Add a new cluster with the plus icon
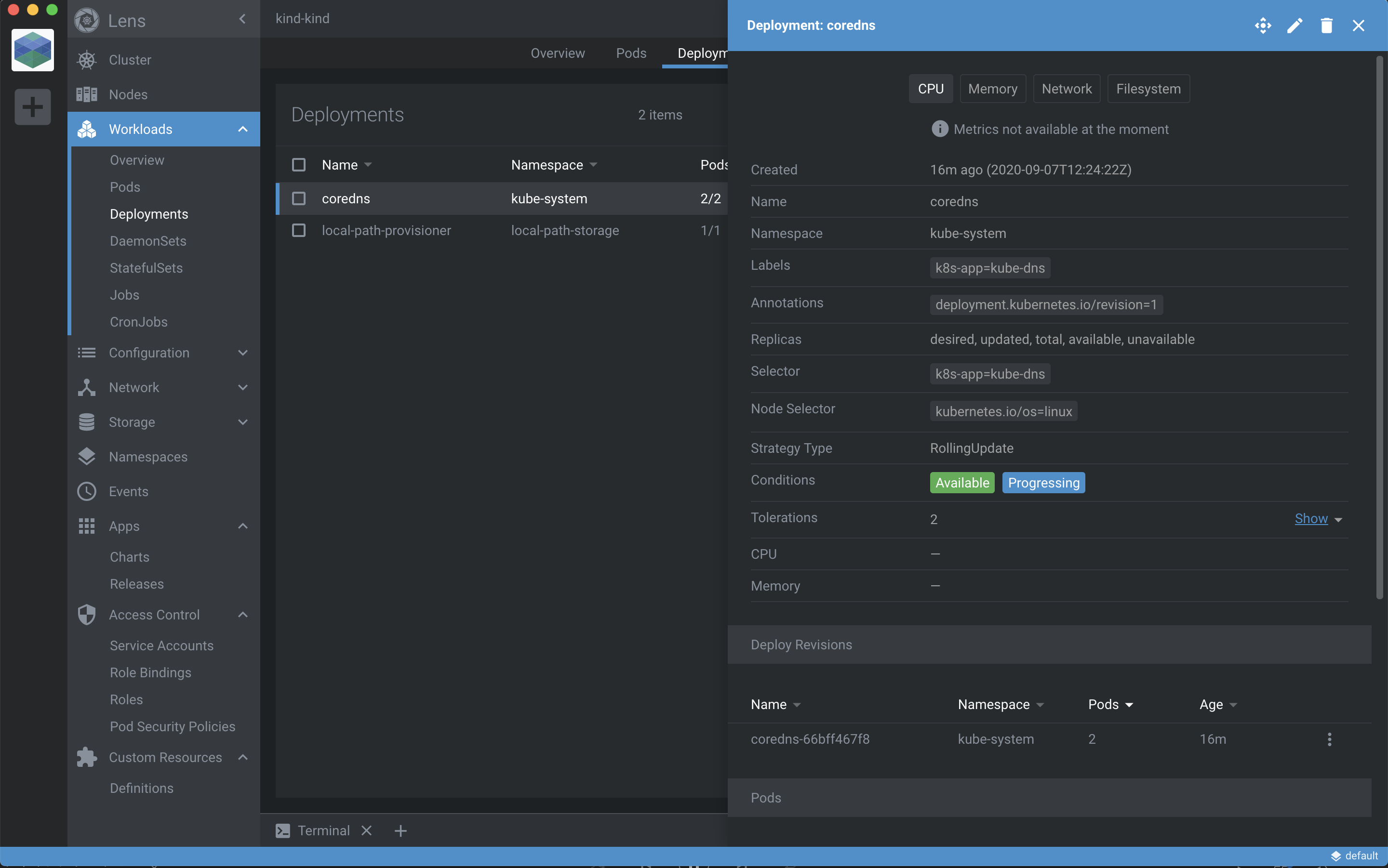Viewport: 1388px width, 868px height. pyautogui.click(x=32, y=106)
